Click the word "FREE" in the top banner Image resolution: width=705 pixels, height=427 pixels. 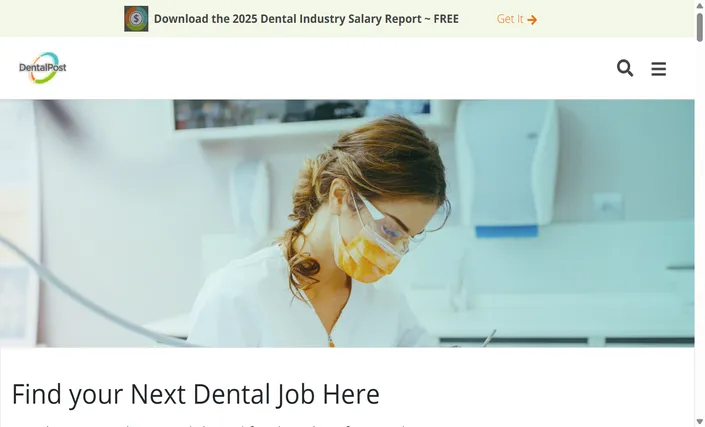click(446, 19)
